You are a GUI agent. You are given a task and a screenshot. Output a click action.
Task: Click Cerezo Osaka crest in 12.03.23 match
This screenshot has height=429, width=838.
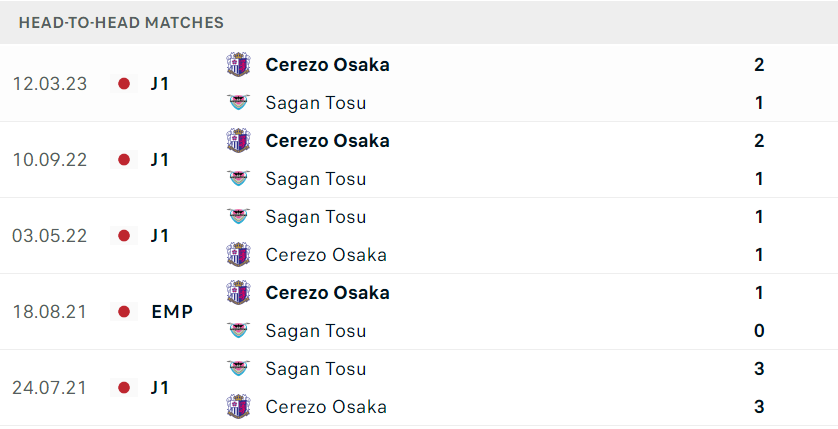238,65
